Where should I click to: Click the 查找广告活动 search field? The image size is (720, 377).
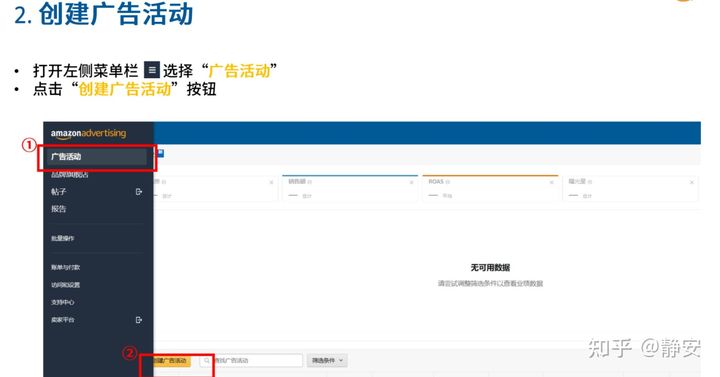pyautogui.click(x=251, y=361)
